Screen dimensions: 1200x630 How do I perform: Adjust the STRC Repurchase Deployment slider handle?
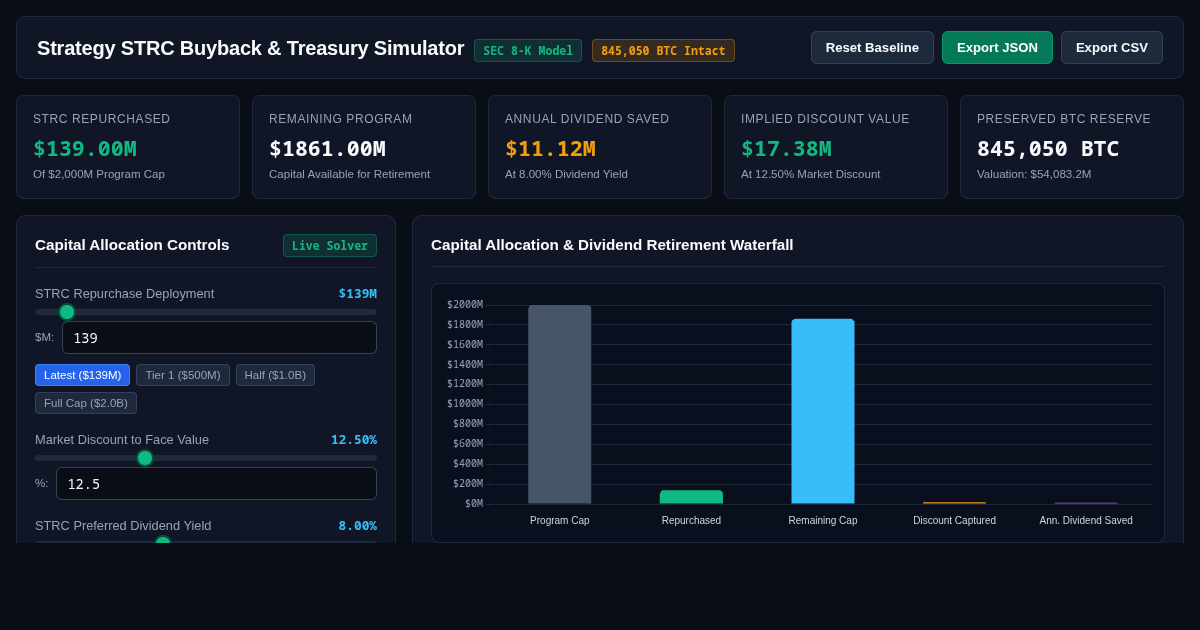[67, 312]
